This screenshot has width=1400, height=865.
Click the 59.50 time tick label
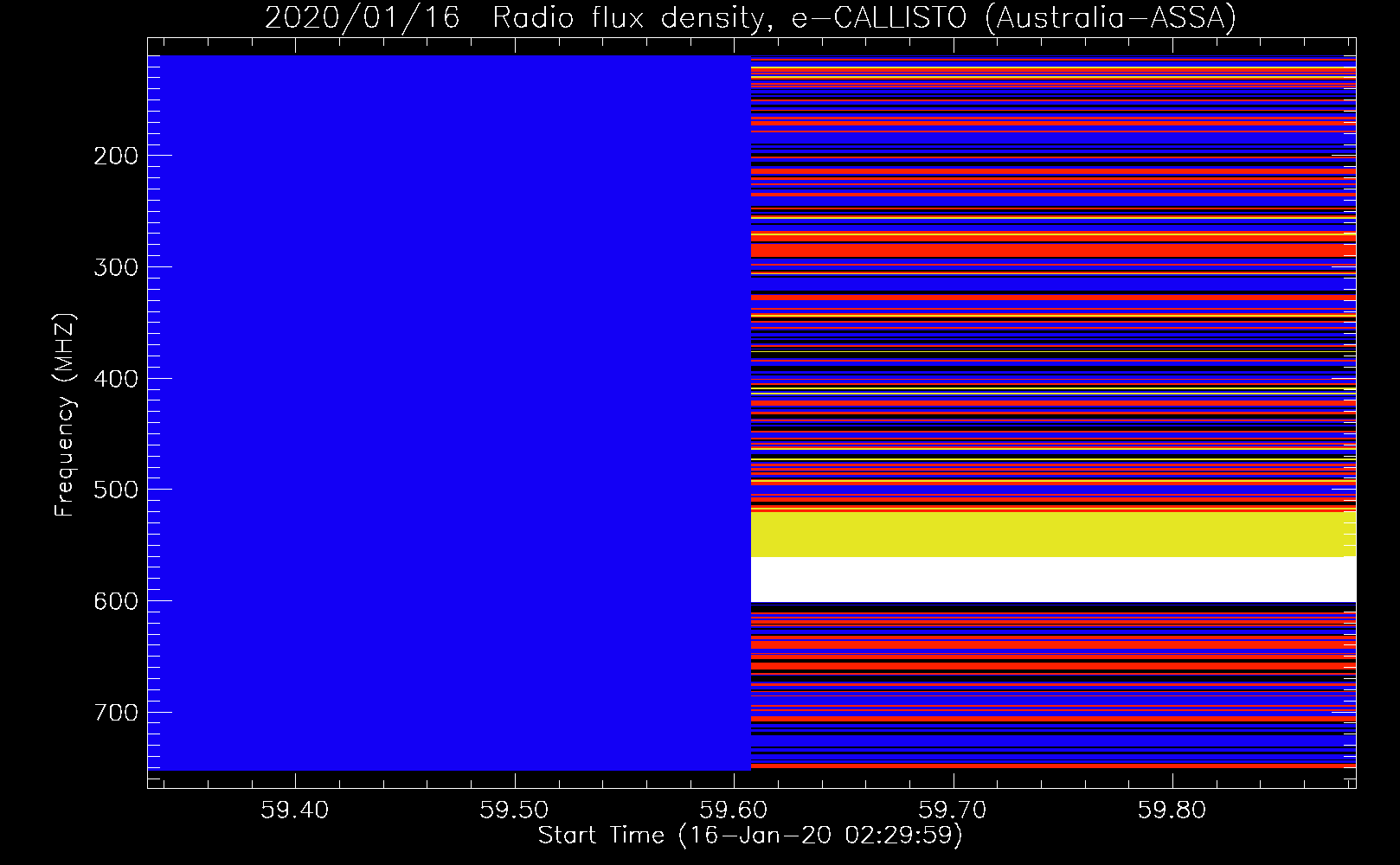click(515, 811)
